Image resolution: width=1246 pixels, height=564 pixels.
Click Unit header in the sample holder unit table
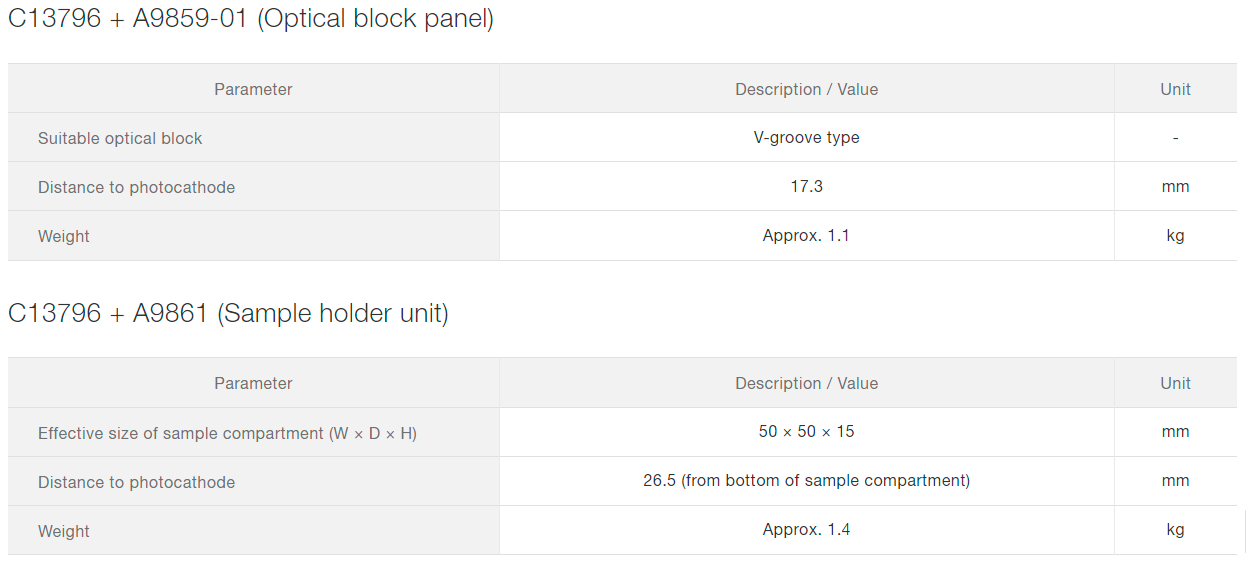coord(1175,384)
